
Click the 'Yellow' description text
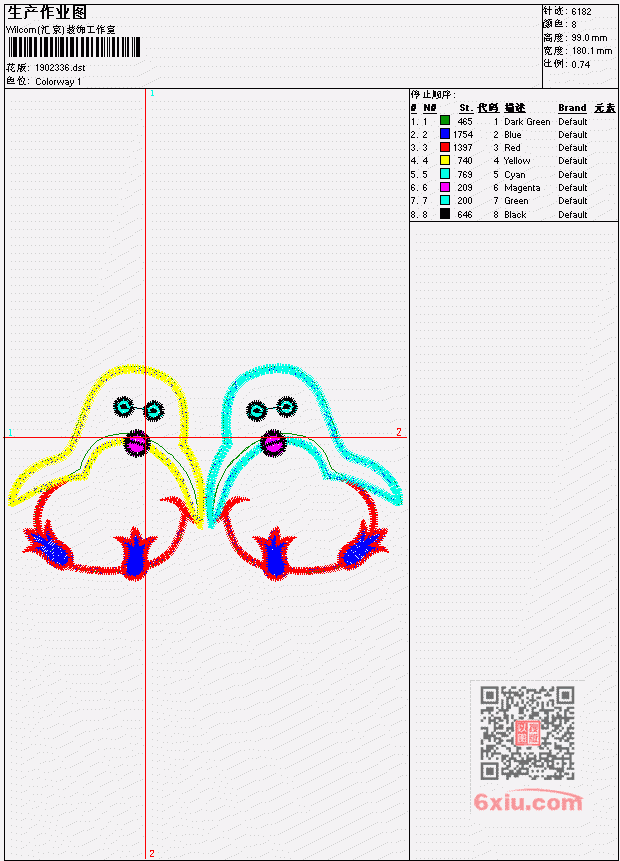tap(517, 161)
